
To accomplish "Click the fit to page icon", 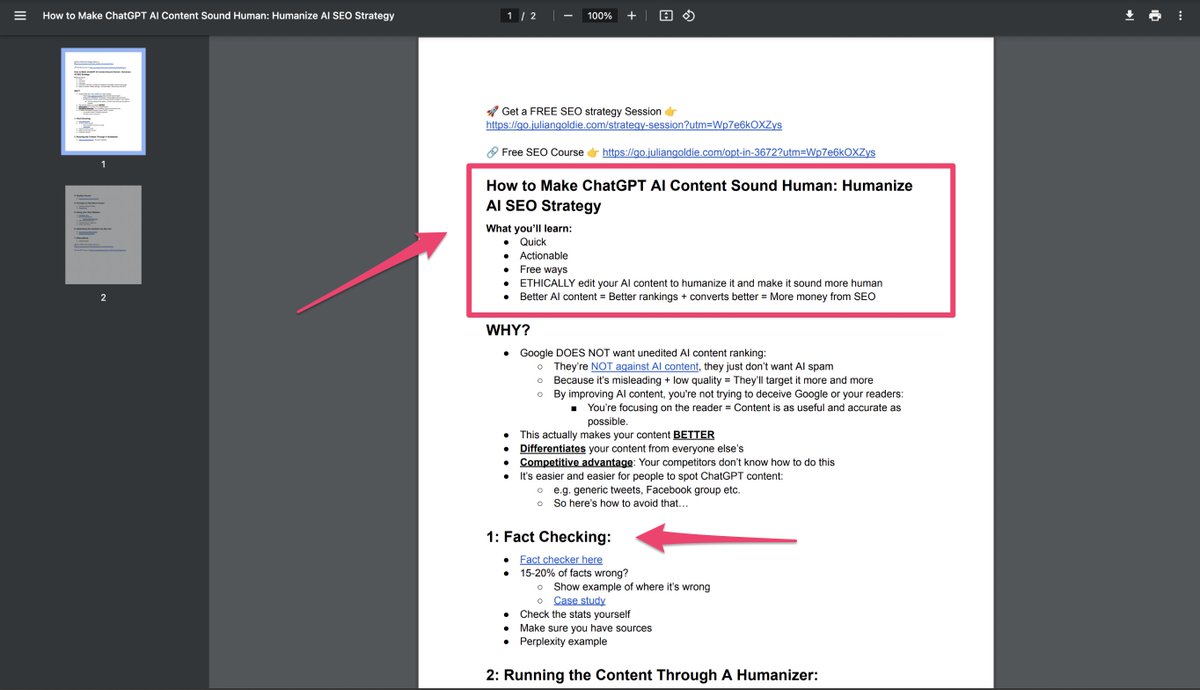I will click(666, 16).
